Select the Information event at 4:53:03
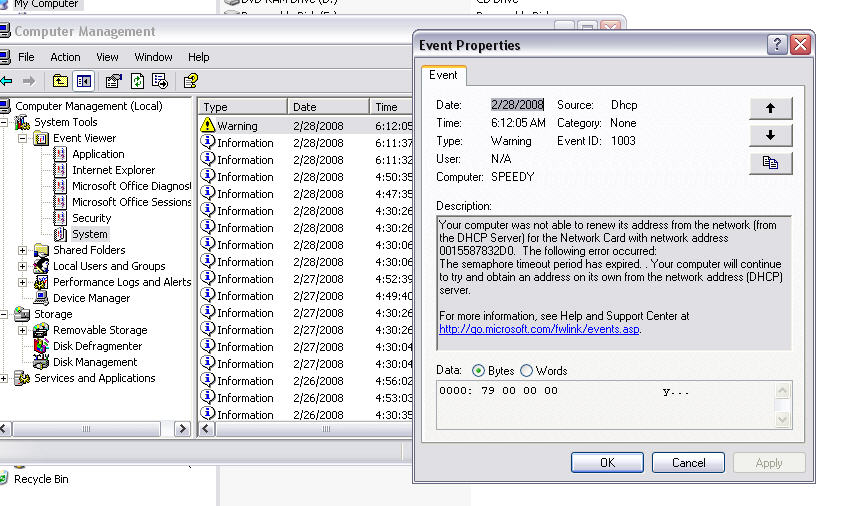Image resolution: width=864 pixels, height=506 pixels. point(306,398)
